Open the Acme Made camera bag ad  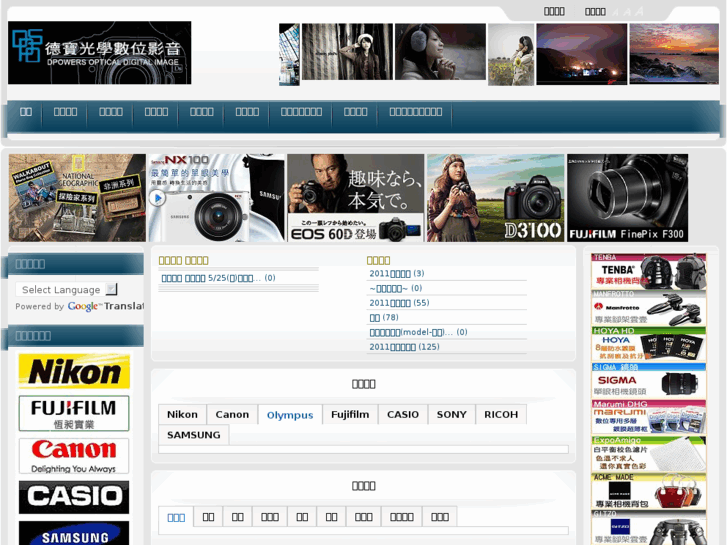click(x=649, y=491)
